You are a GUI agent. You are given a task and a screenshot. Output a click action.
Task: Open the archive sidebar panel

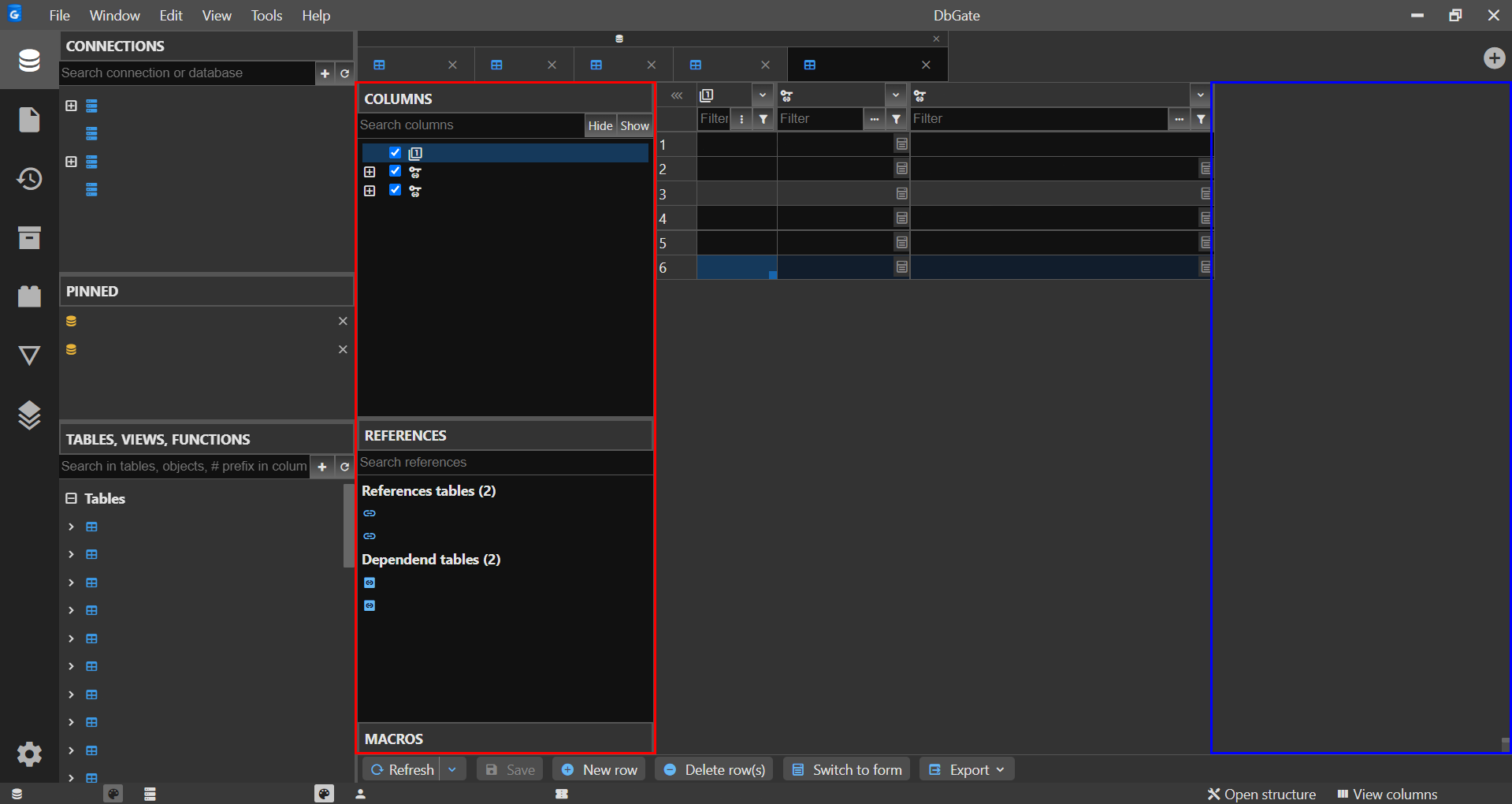point(29,237)
